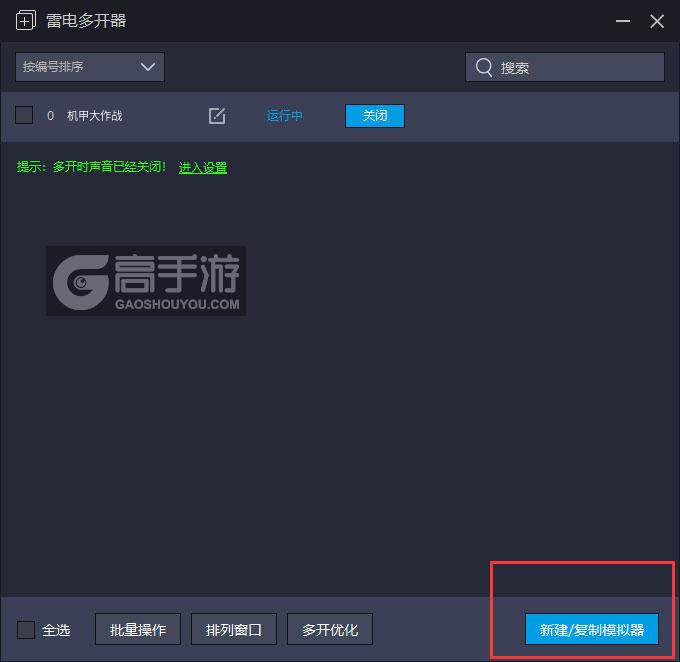Click the multi-instance plus icon in title bar

click(26, 20)
